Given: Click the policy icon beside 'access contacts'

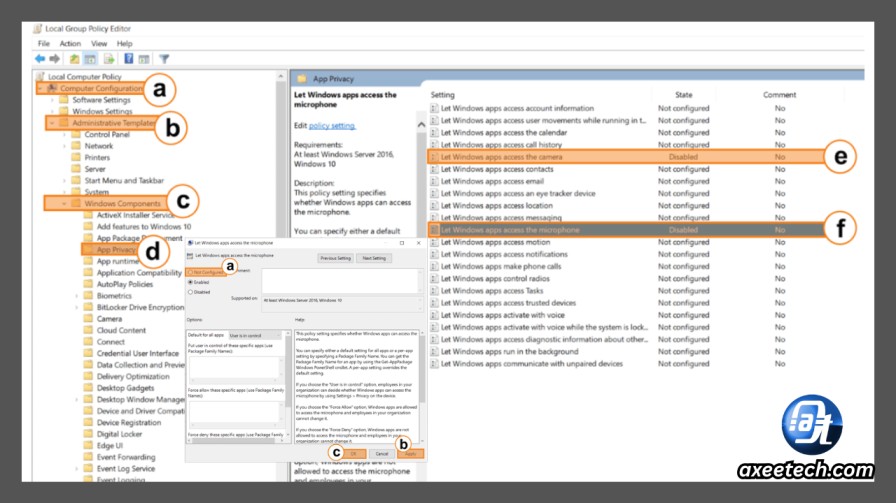Looking at the screenshot, I should pos(435,169).
